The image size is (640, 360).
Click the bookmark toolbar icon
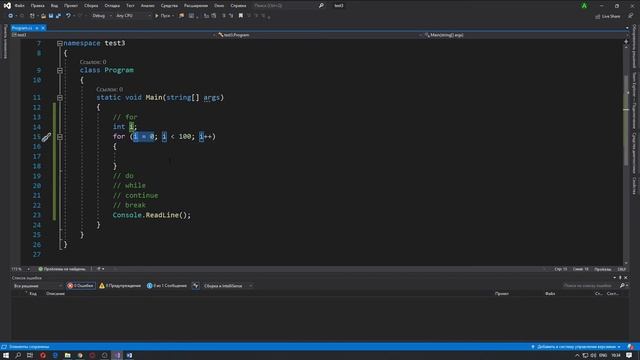click(241, 16)
